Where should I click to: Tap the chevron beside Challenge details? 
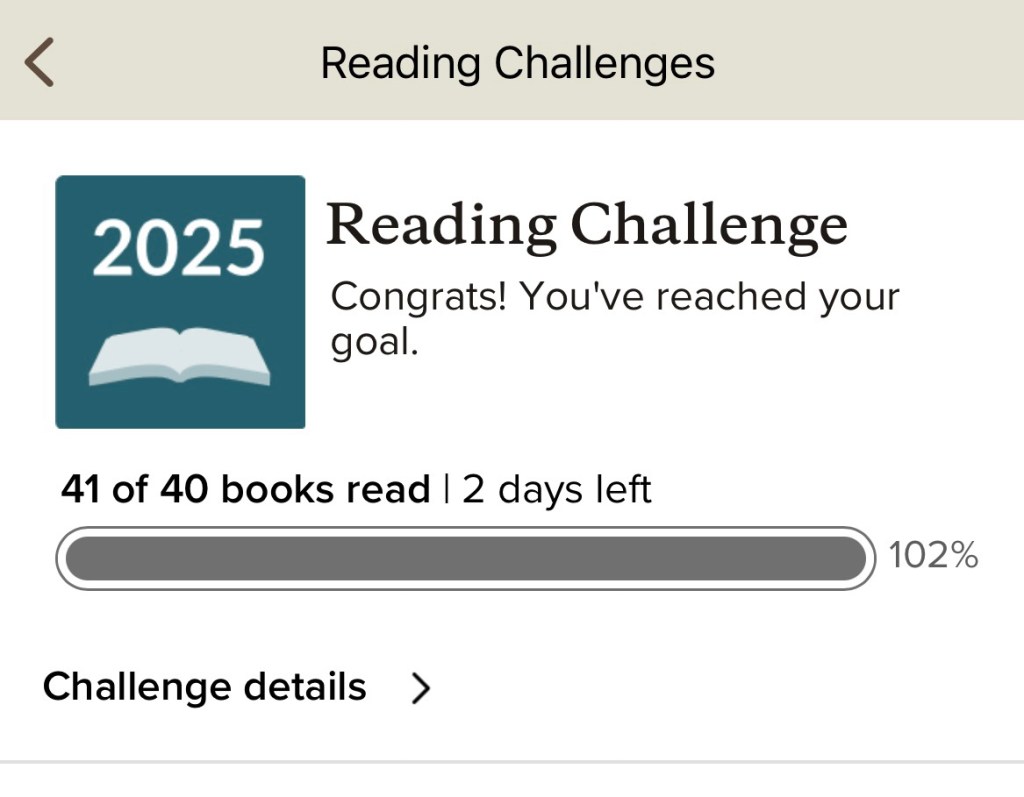pos(421,688)
